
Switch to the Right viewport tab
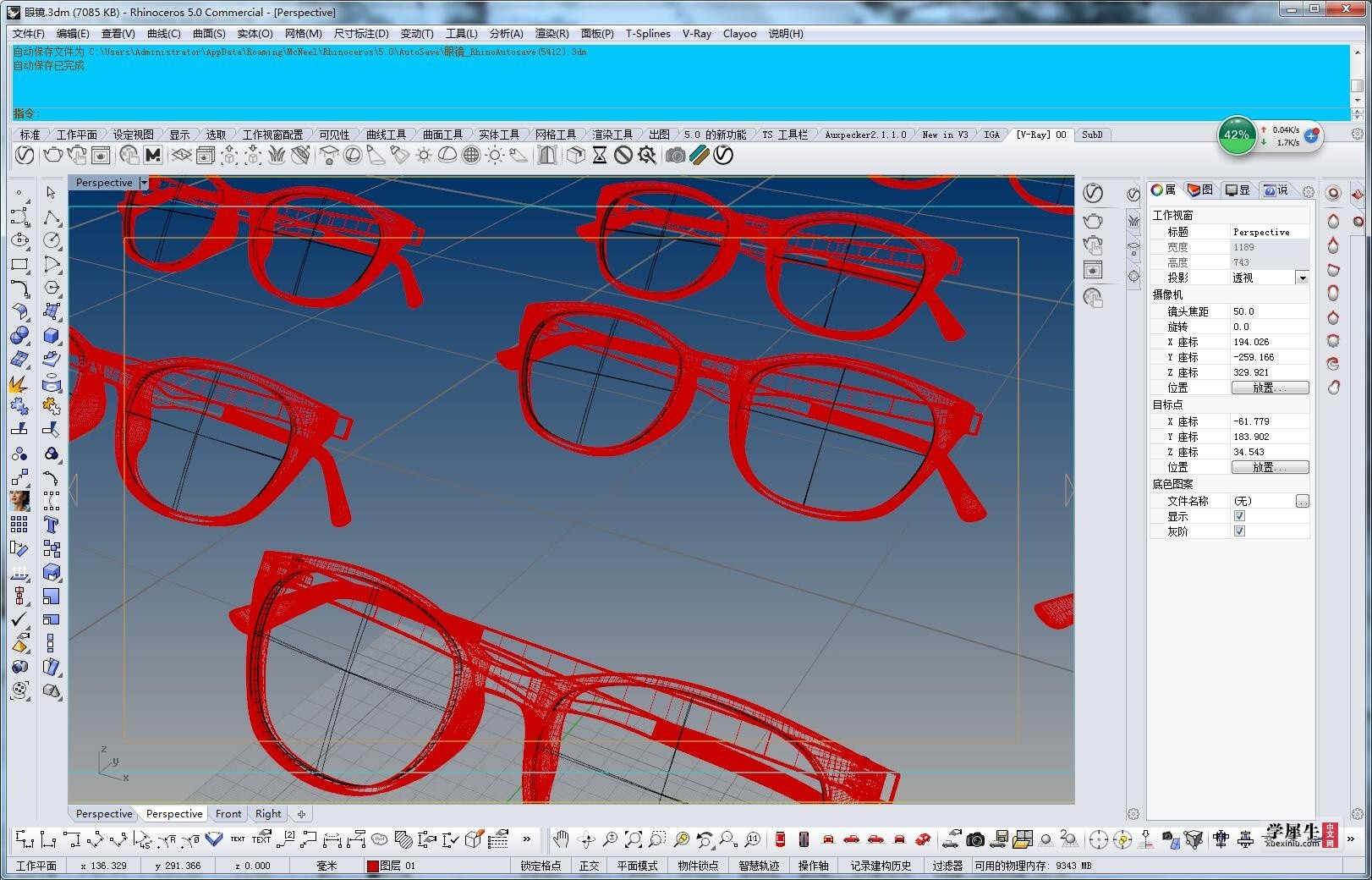[x=268, y=814]
